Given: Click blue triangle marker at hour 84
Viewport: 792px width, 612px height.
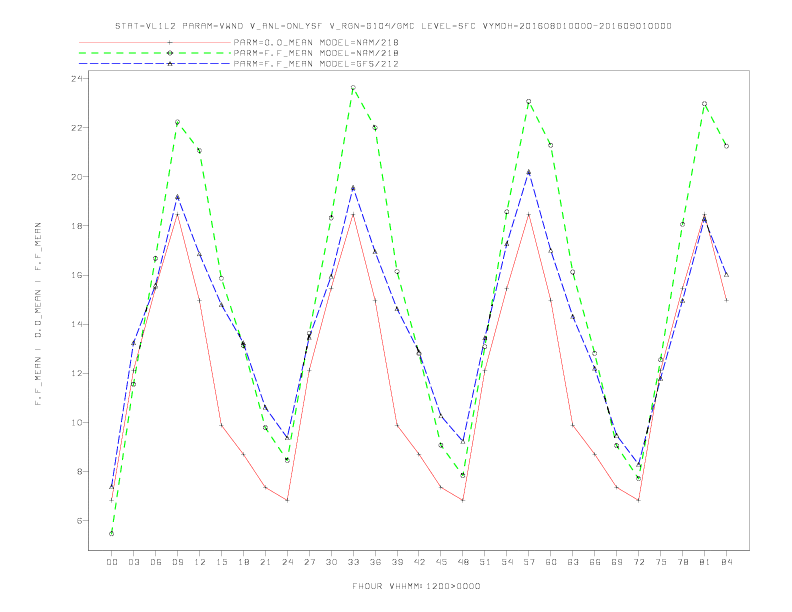Looking at the screenshot, I should pyautogui.click(x=726, y=275).
